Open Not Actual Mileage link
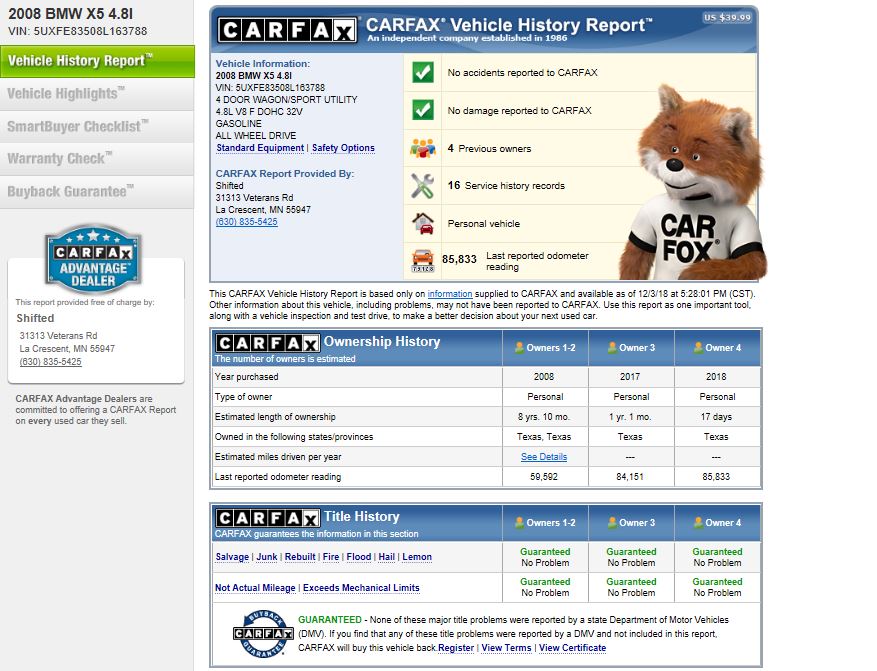The image size is (877, 671). pyautogui.click(x=255, y=588)
